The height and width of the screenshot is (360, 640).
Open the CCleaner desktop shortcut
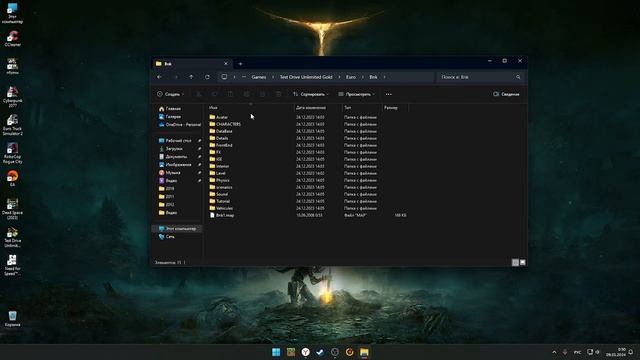coord(13,39)
